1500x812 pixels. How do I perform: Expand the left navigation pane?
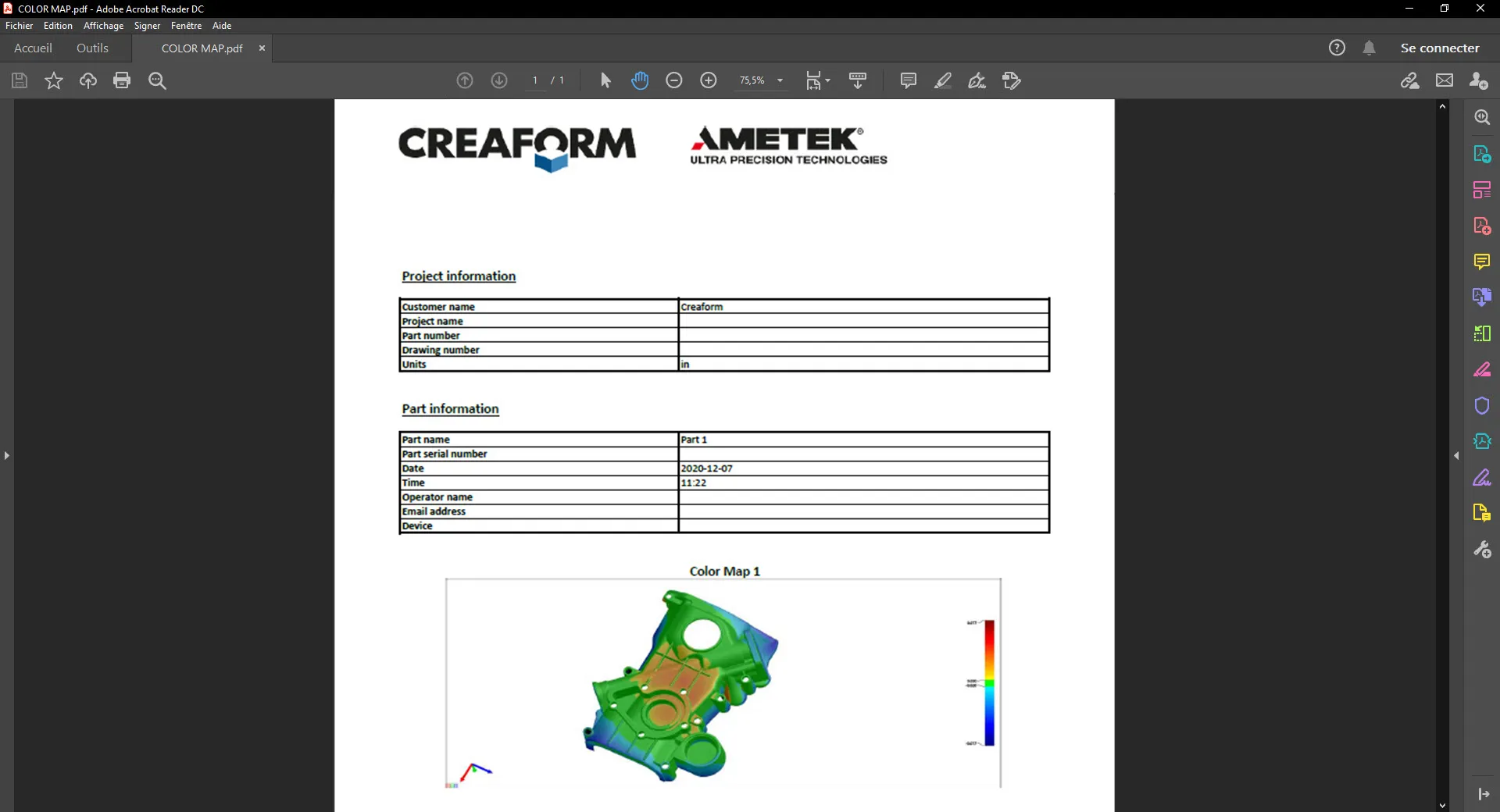7,455
